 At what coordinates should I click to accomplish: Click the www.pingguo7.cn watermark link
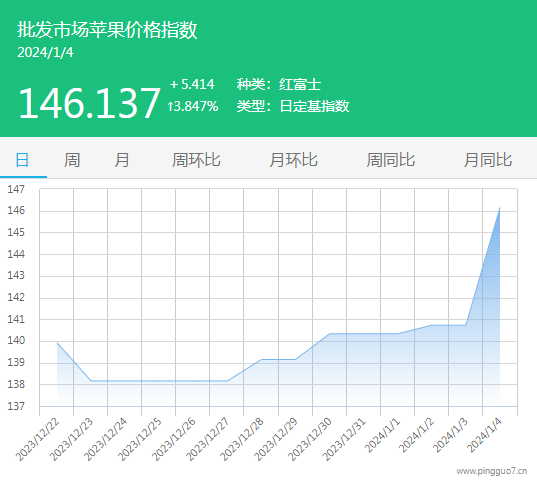491,471
